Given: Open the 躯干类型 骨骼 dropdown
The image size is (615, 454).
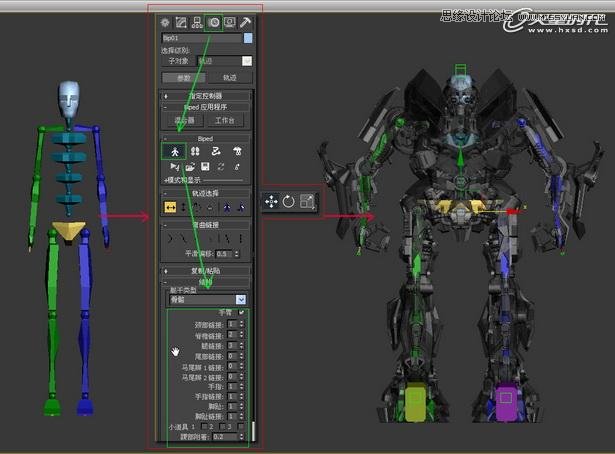Looking at the screenshot, I should click(x=207, y=300).
